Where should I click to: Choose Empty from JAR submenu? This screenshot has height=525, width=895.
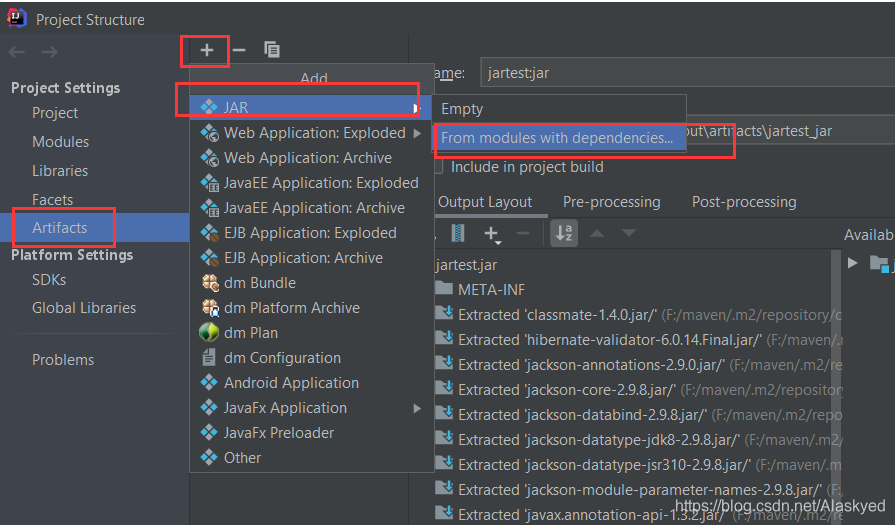click(x=559, y=109)
